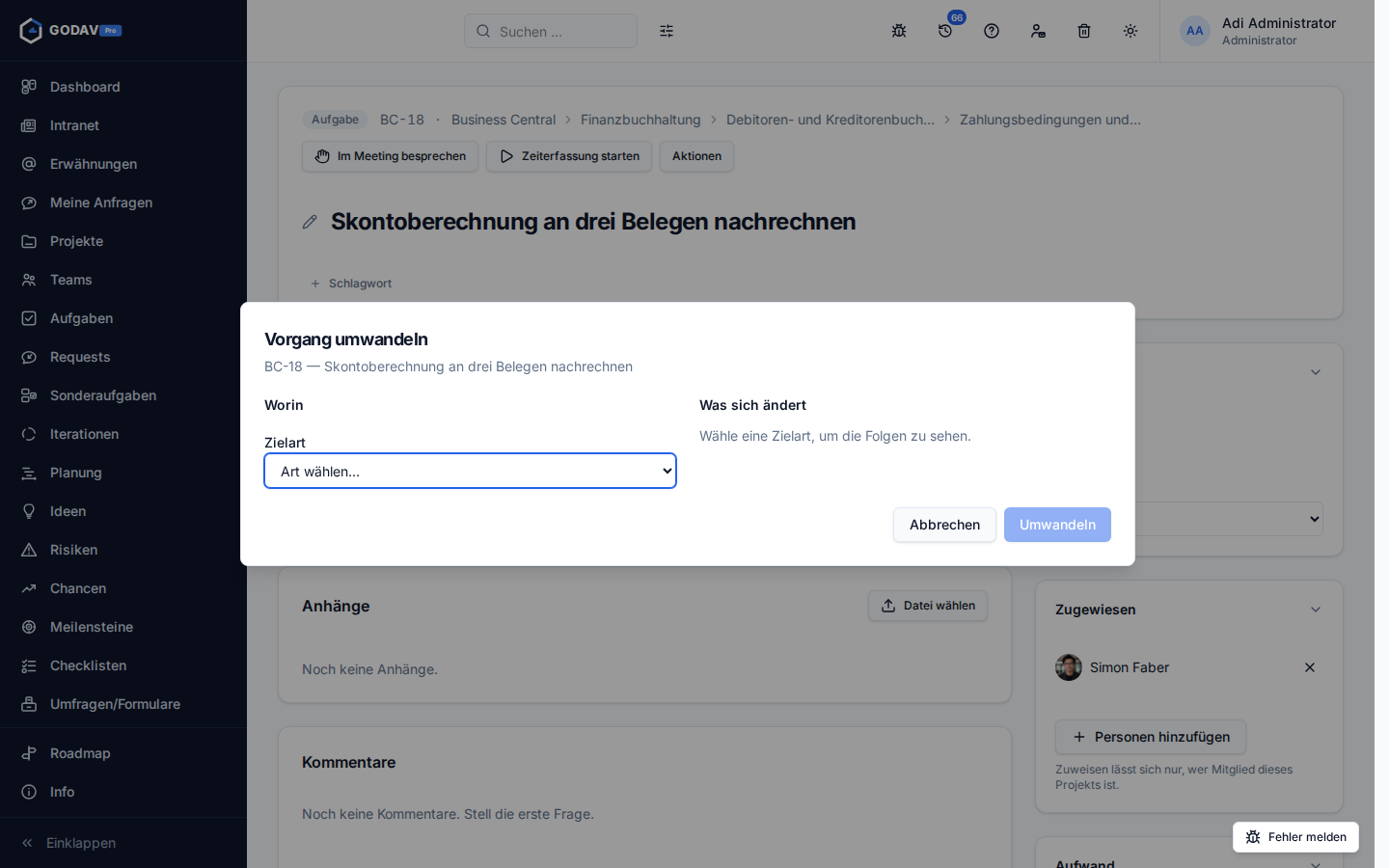
Task: Open the Info page
Action: [123, 792]
